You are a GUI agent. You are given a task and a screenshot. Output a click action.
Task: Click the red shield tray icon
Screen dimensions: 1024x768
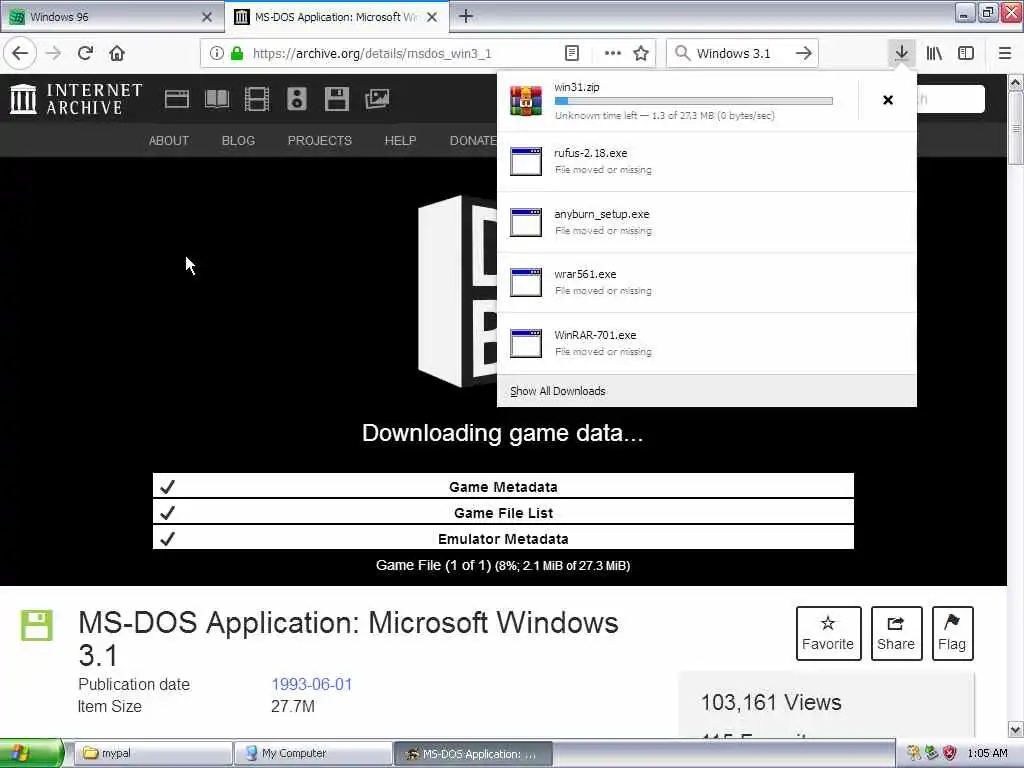[950, 753]
